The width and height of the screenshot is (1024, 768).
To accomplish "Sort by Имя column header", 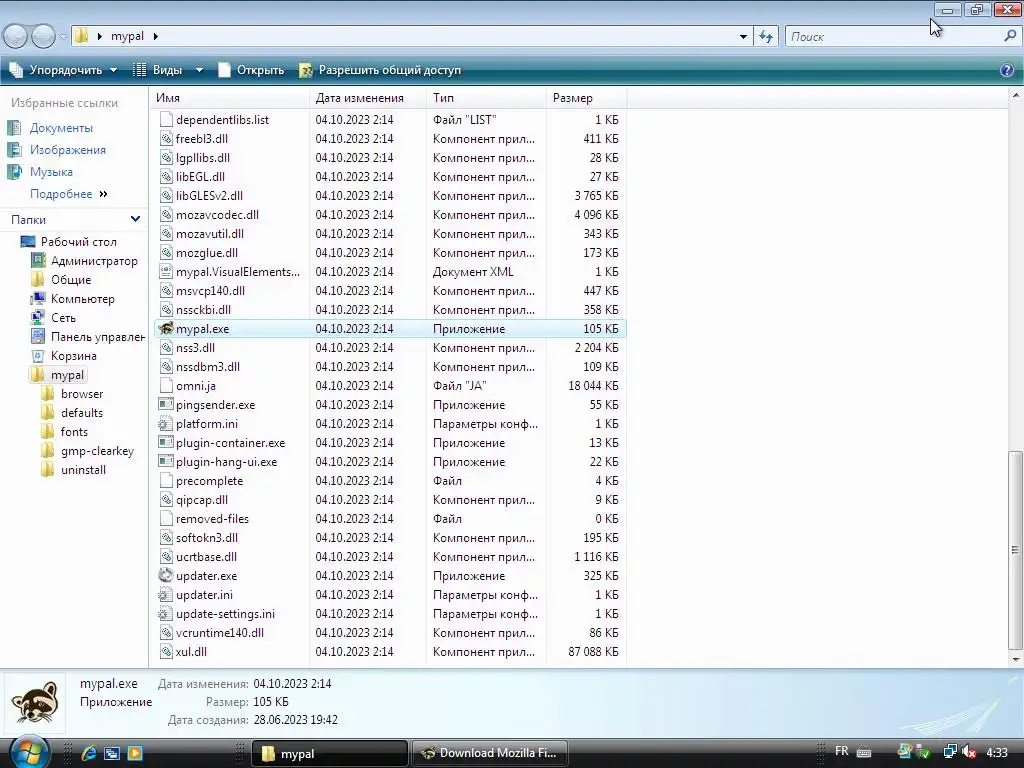I will pos(230,98).
